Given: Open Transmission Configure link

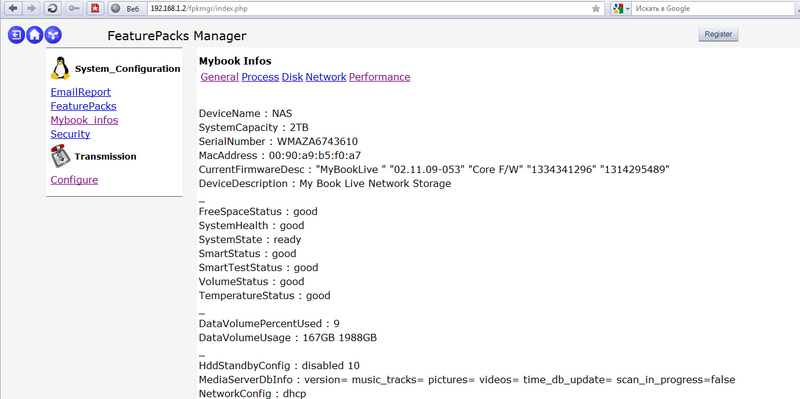Looking at the screenshot, I should tap(74, 180).
